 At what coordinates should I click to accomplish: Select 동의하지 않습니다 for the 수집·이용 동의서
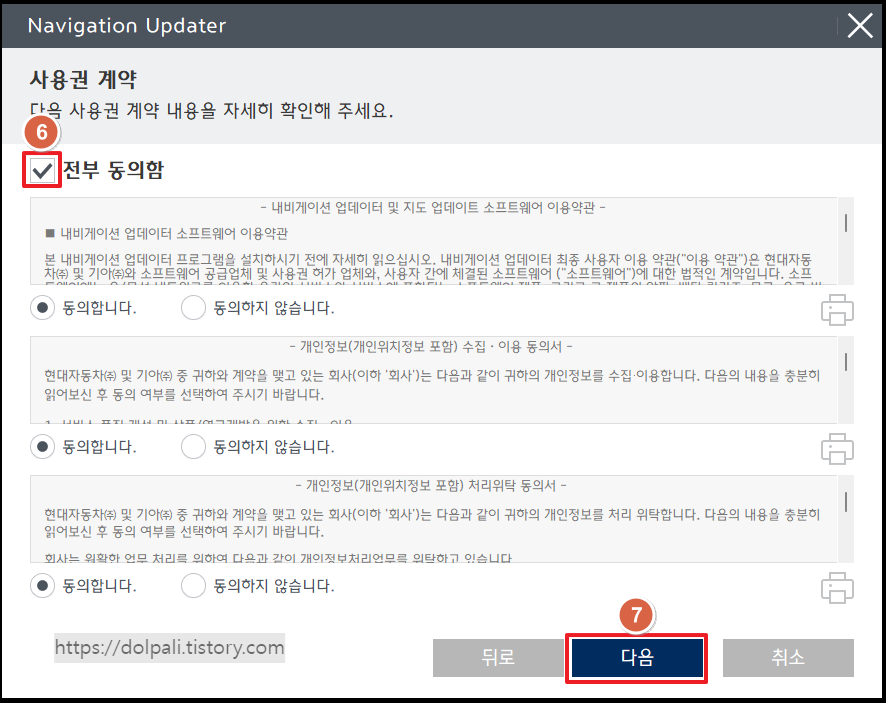(x=193, y=447)
